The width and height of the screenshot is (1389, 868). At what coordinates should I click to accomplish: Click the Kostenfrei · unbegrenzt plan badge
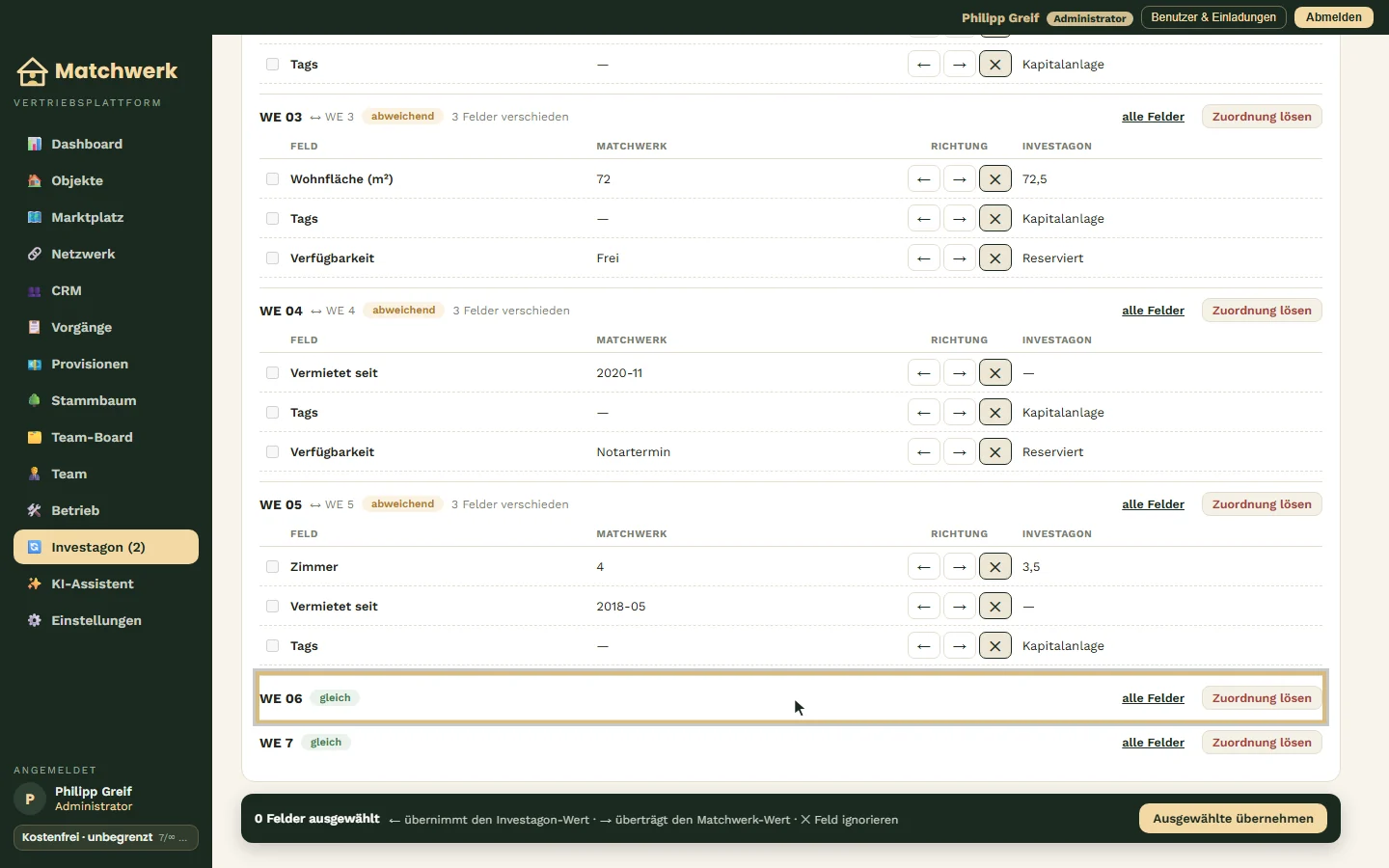(x=106, y=837)
